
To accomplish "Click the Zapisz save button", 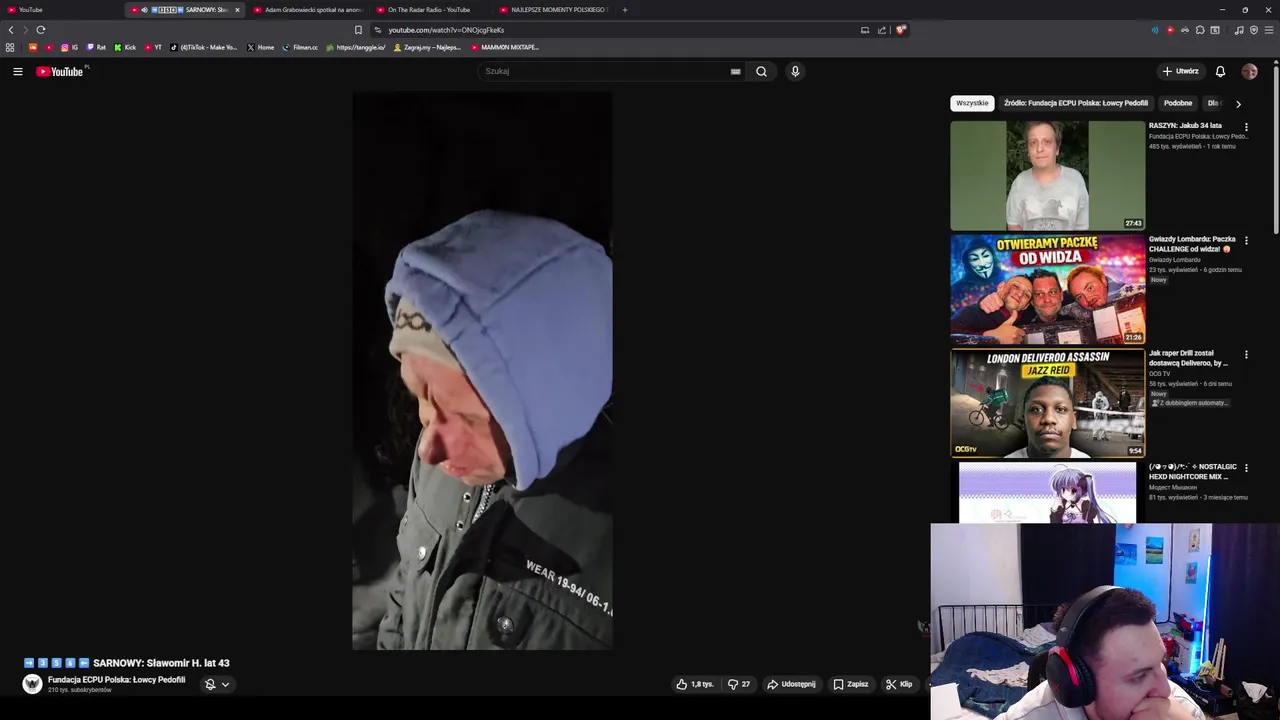I will point(851,684).
